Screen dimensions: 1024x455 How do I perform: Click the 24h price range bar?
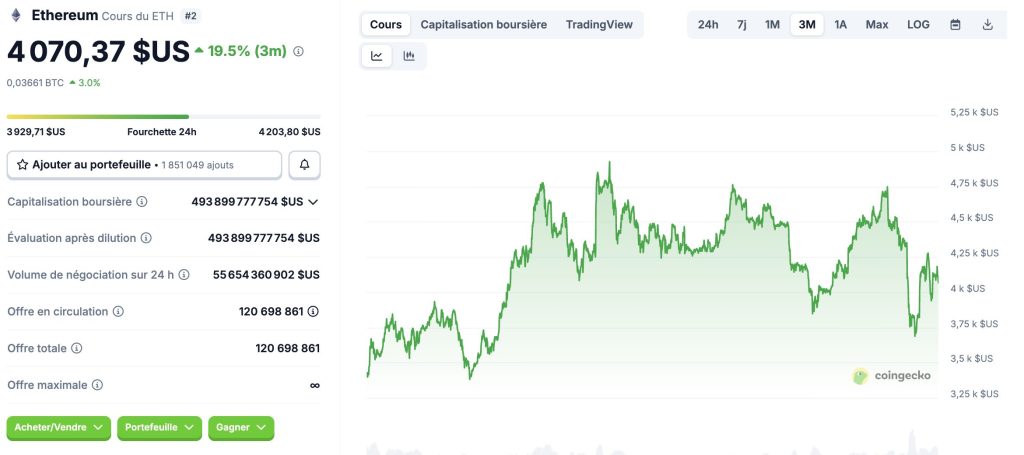click(x=163, y=116)
